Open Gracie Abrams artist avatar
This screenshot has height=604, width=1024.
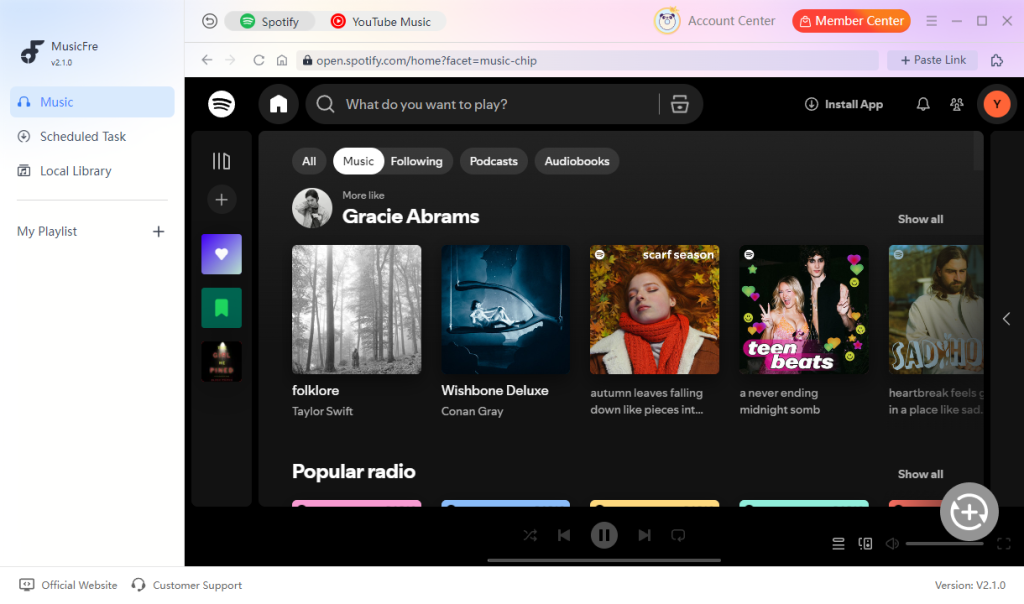pyautogui.click(x=312, y=208)
